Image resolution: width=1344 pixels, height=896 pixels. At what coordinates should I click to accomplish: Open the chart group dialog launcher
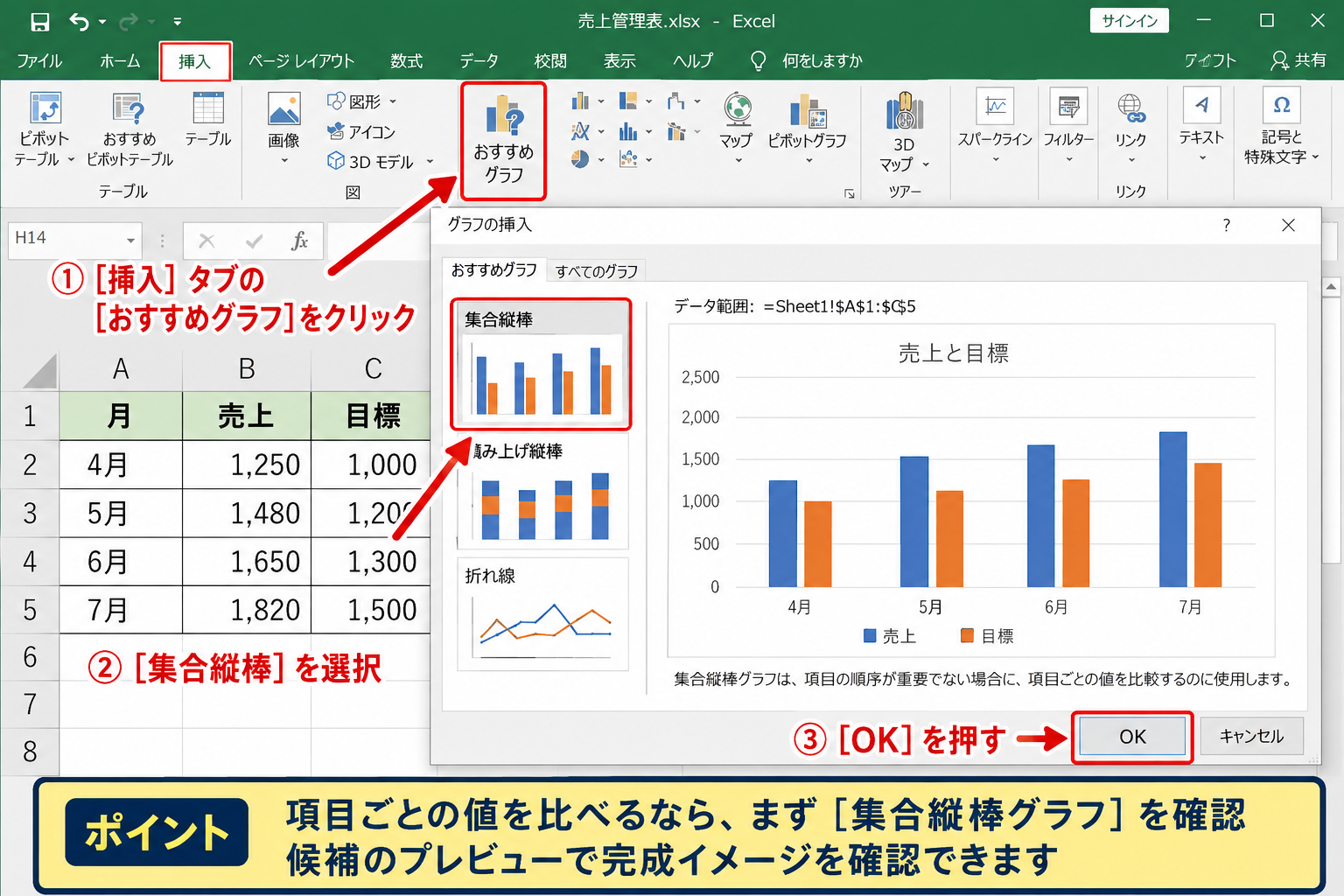point(849,193)
